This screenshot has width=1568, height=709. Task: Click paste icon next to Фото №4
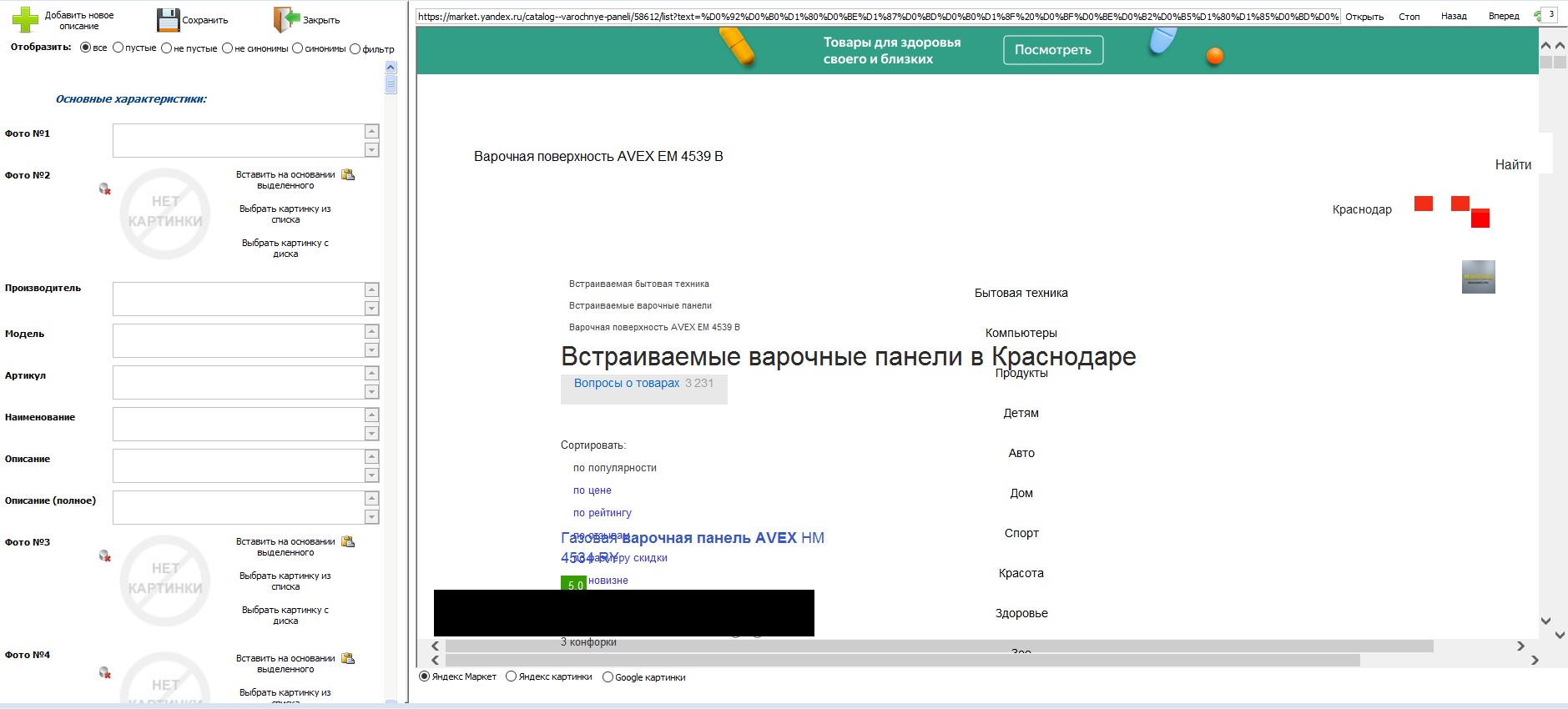(x=348, y=658)
